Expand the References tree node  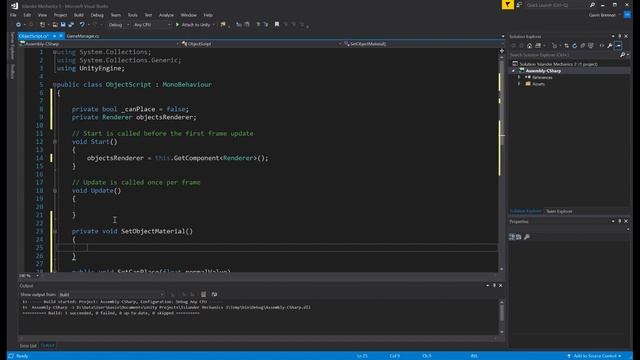pos(520,77)
